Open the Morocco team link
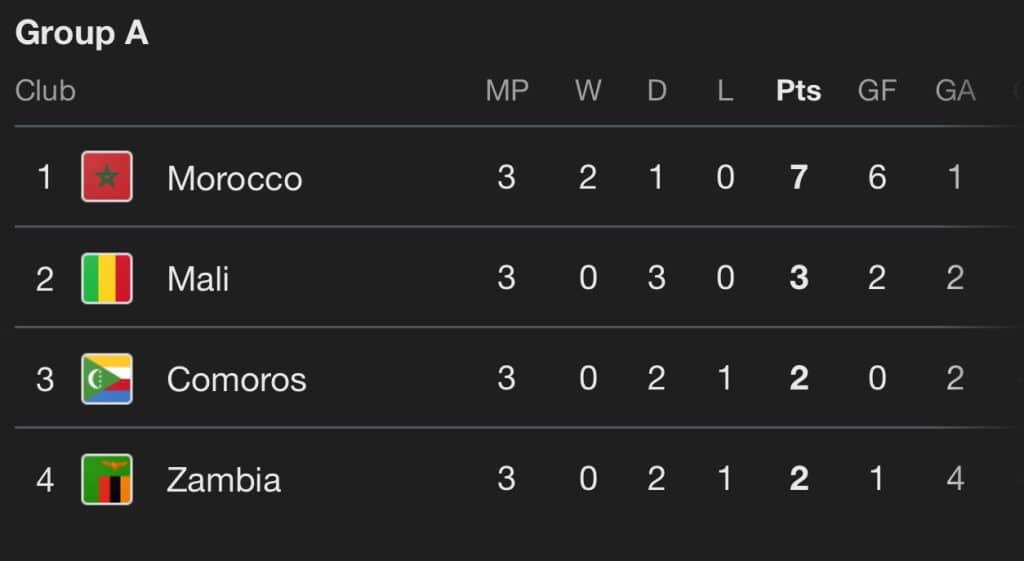 pyautogui.click(x=234, y=178)
